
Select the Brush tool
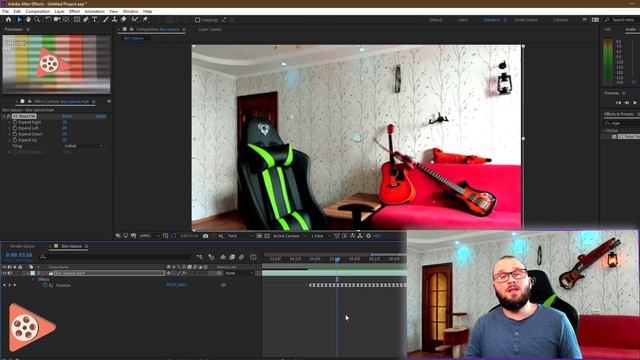coord(106,19)
